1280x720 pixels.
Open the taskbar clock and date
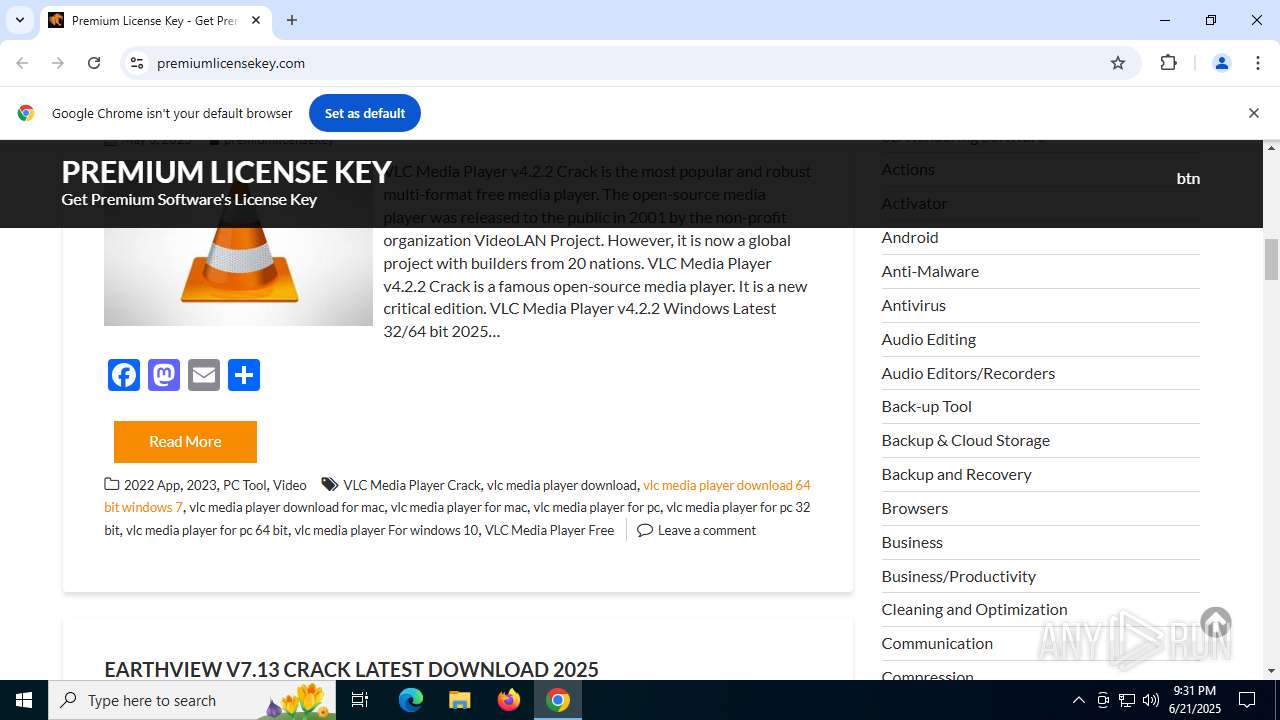1196,700
